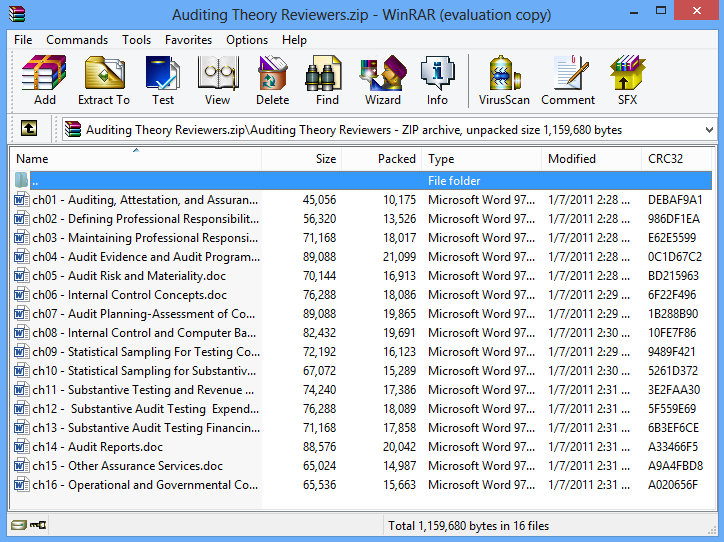
Task: Expand the address bar path dropdown
Action: point(709,130)
